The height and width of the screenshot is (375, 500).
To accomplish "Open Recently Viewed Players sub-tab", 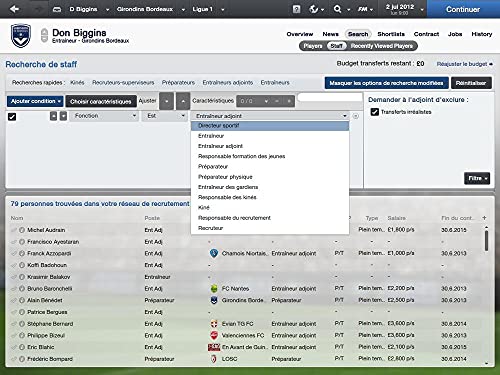I will coord(382,46).
